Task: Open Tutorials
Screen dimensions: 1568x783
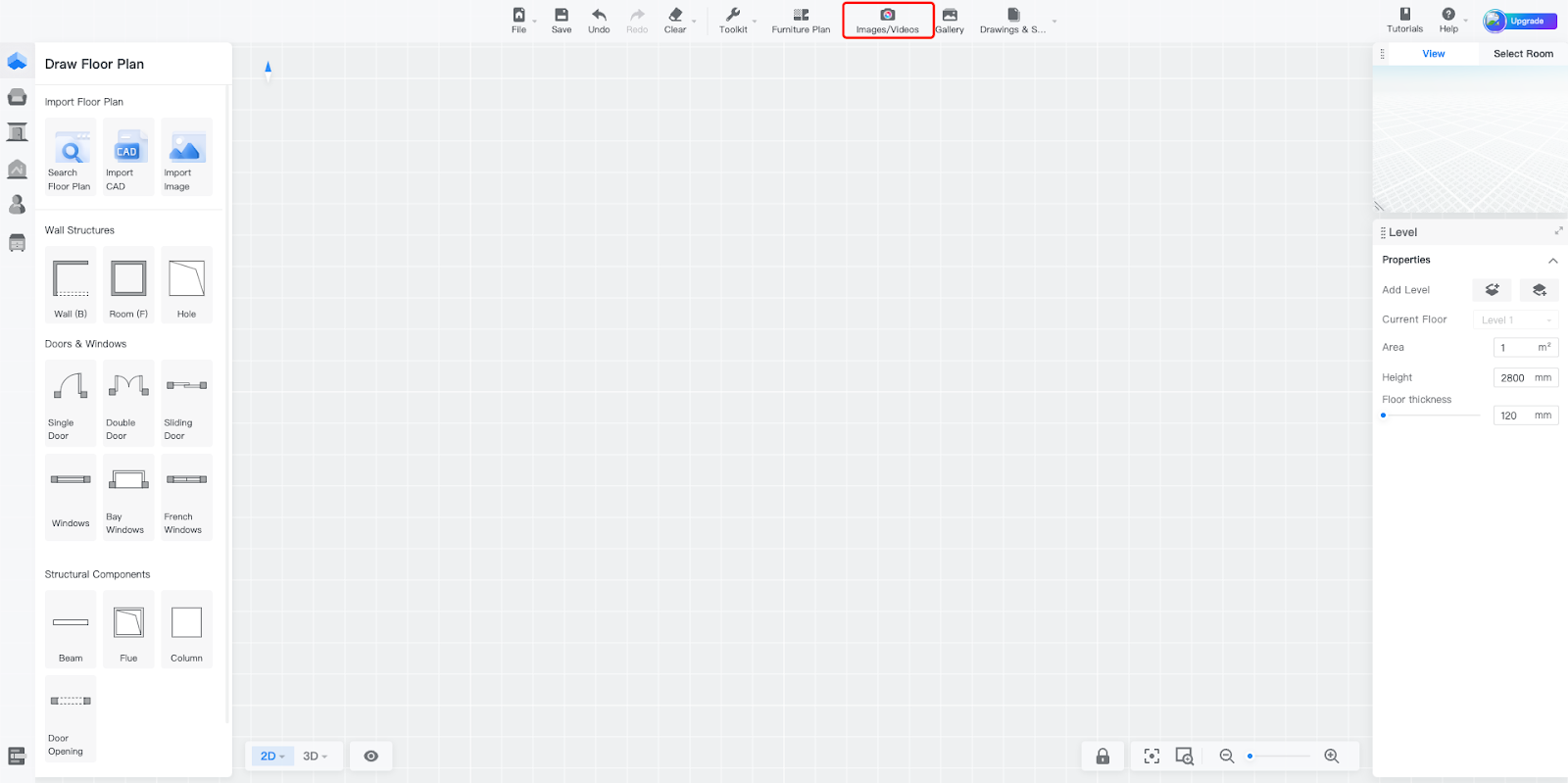Action: (x=1404, y=21)
